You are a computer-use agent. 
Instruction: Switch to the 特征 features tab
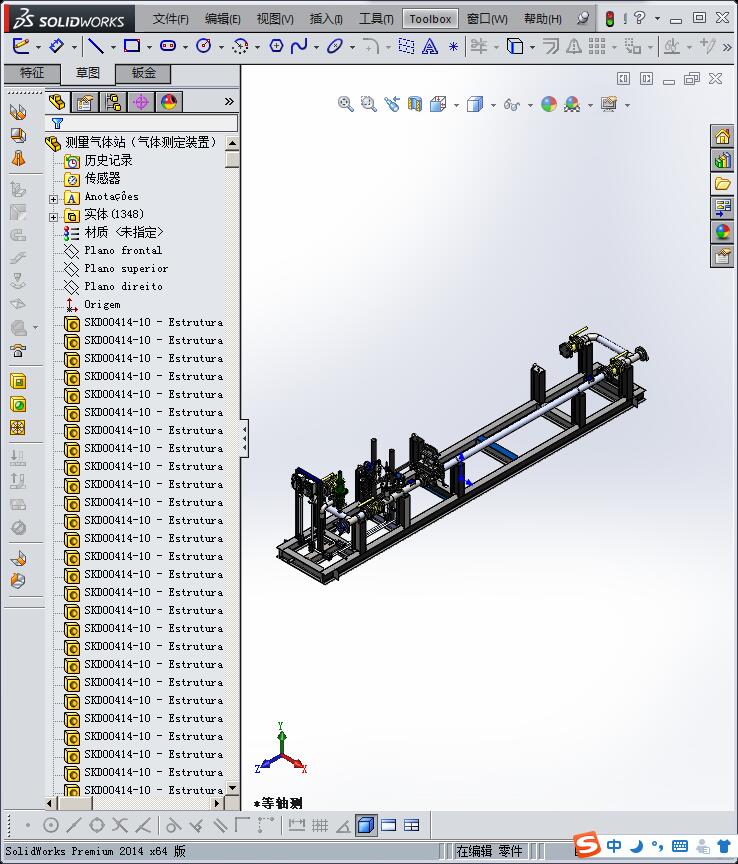tap(32, 73)
